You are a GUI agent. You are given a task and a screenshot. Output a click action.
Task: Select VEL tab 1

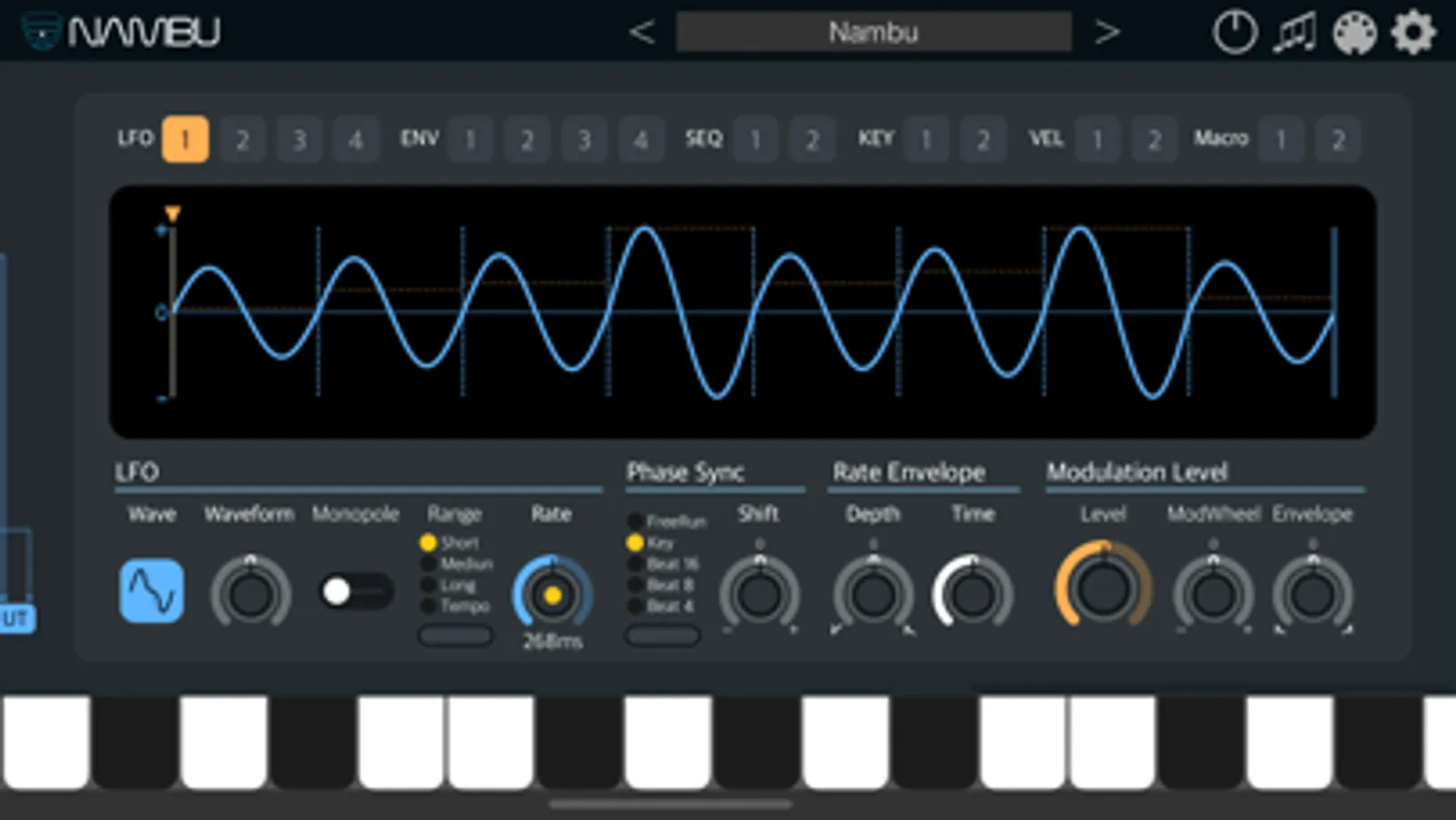pyautogui.click(x=1097, y=139)
